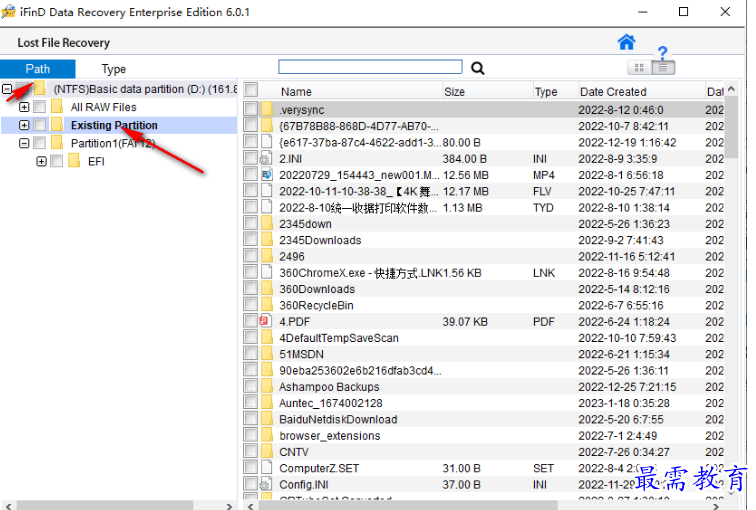Check the select-all header checkbox
This screenshot has width=756, height=510.
click(x=251, y=90)
